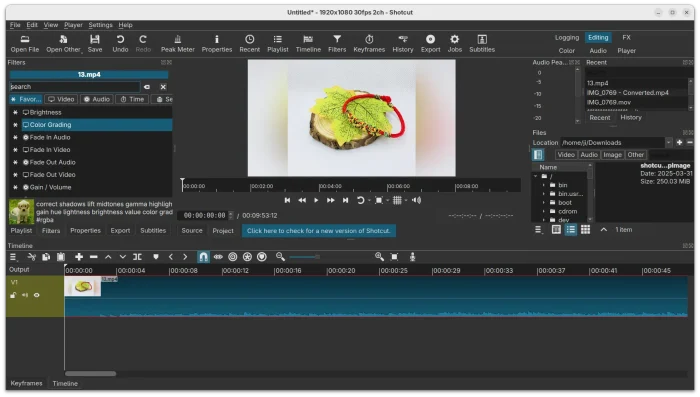Filter Files list by Image type
This screenshot has width=700, height=397.
[612, 155]
